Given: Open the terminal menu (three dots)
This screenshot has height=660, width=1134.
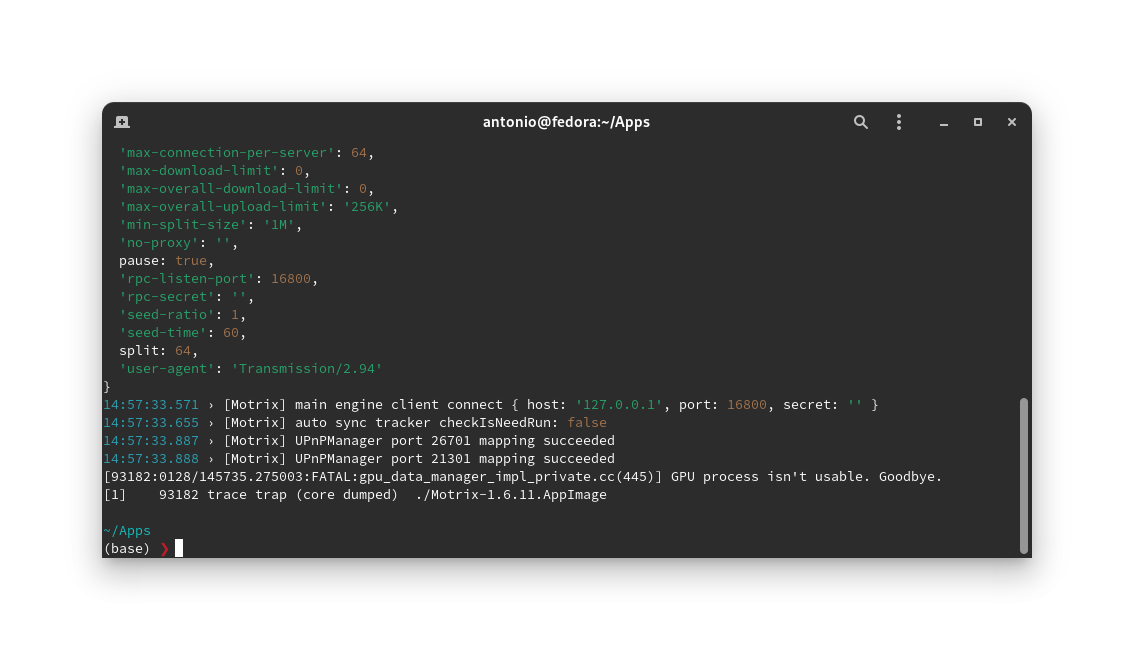Looking at the screenshot, I should 899,121.
